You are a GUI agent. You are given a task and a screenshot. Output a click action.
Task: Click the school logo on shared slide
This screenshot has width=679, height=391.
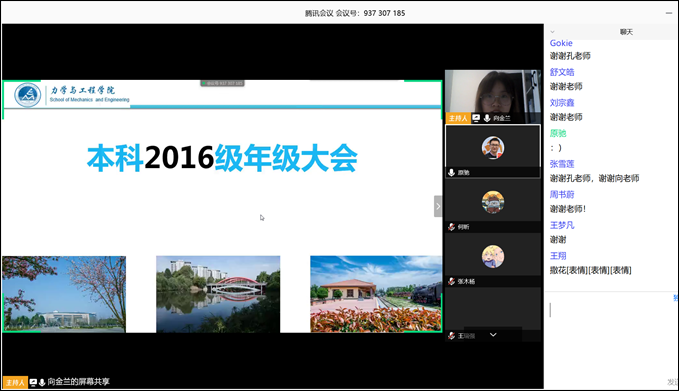click(28, 95)
